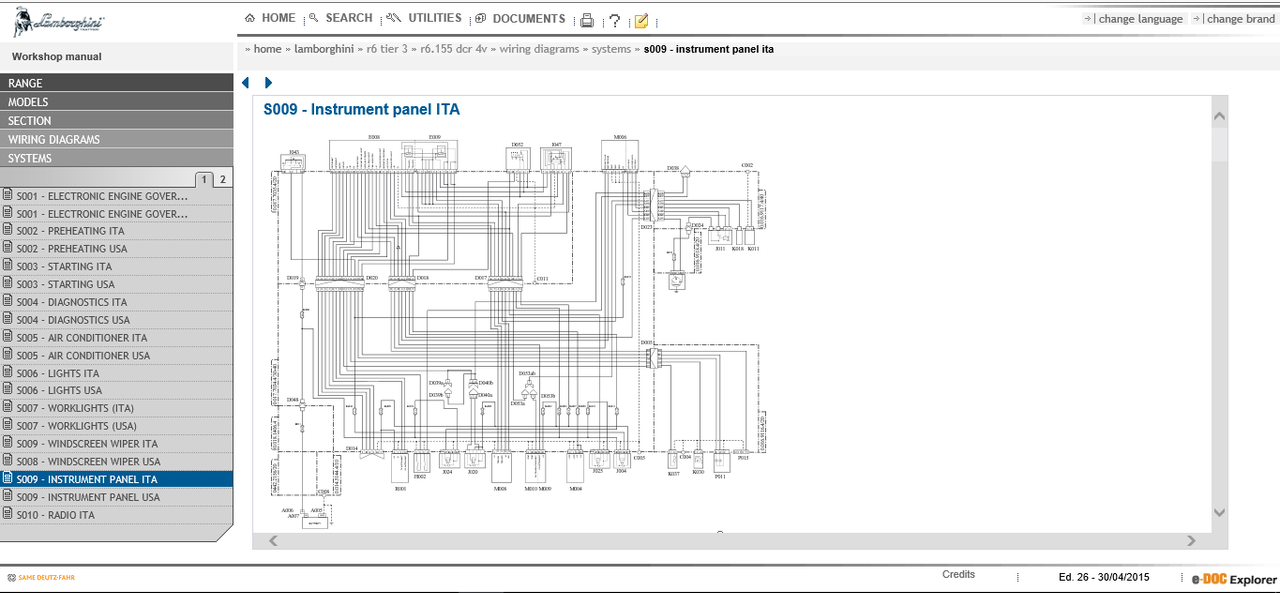This screenshot has width=1280, height=593.
Task: Switch to page tab 1 in sidebar
Action: click(204, 180)
